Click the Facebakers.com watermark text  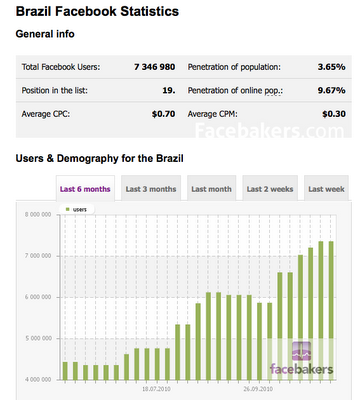click(269, 130)
